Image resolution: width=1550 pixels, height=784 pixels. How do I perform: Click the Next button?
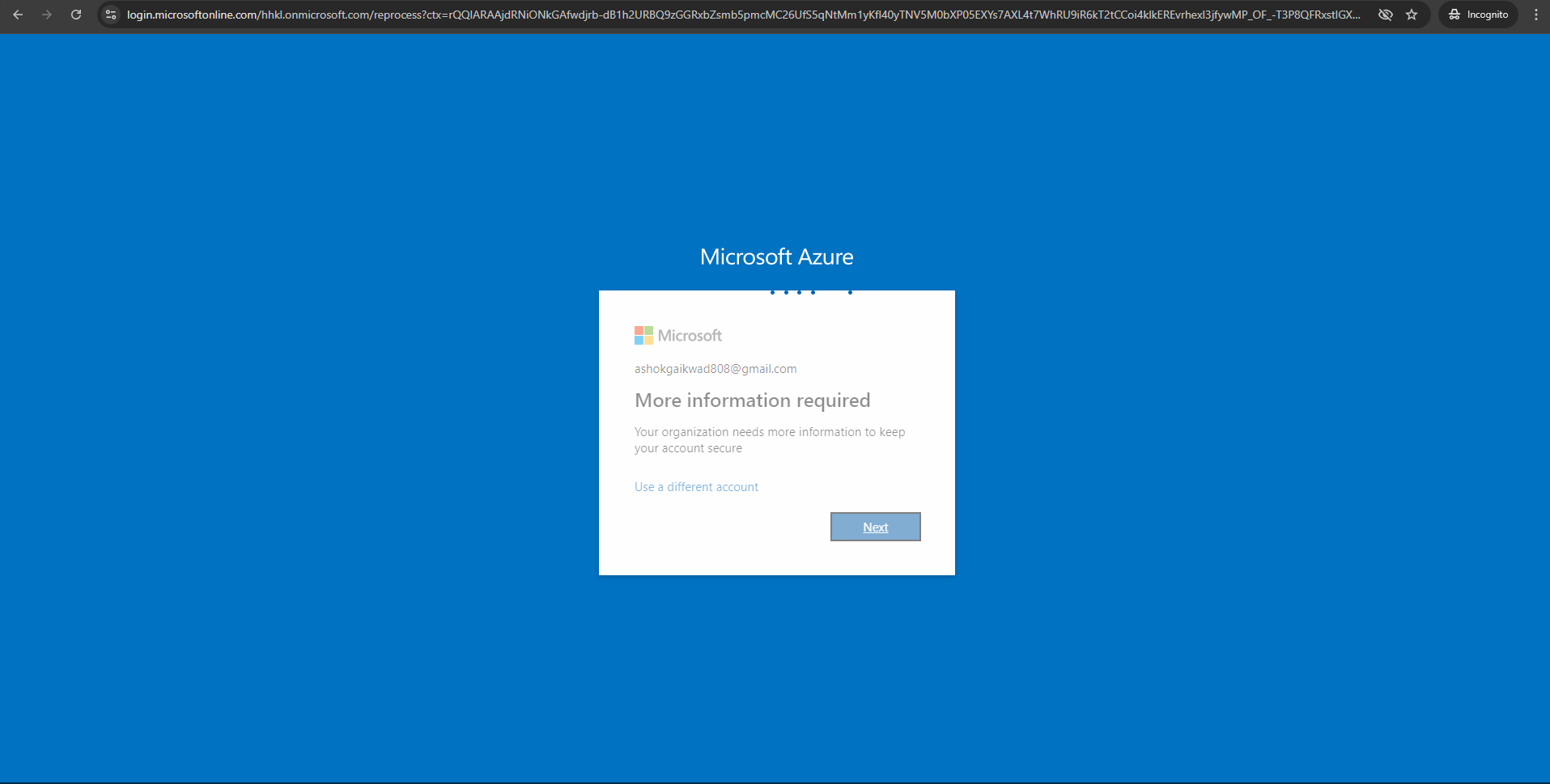[x=876, y=527]
